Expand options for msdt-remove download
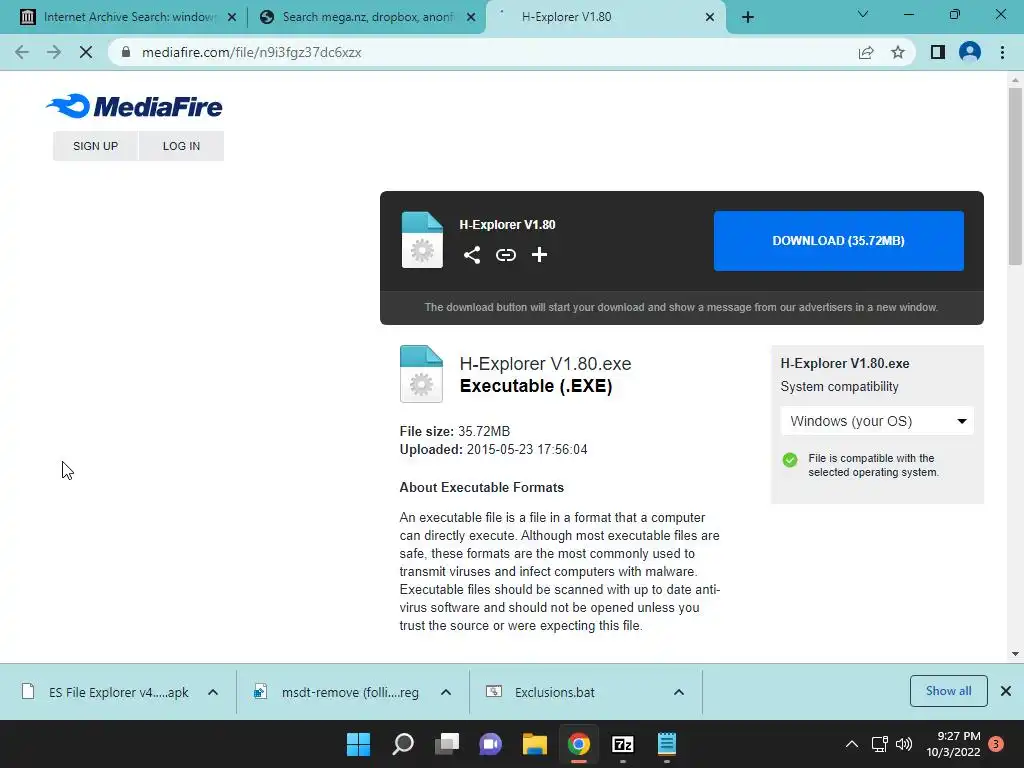This screenshot has width=1024, height=768. pyautogui.click(x=446, y=692)
